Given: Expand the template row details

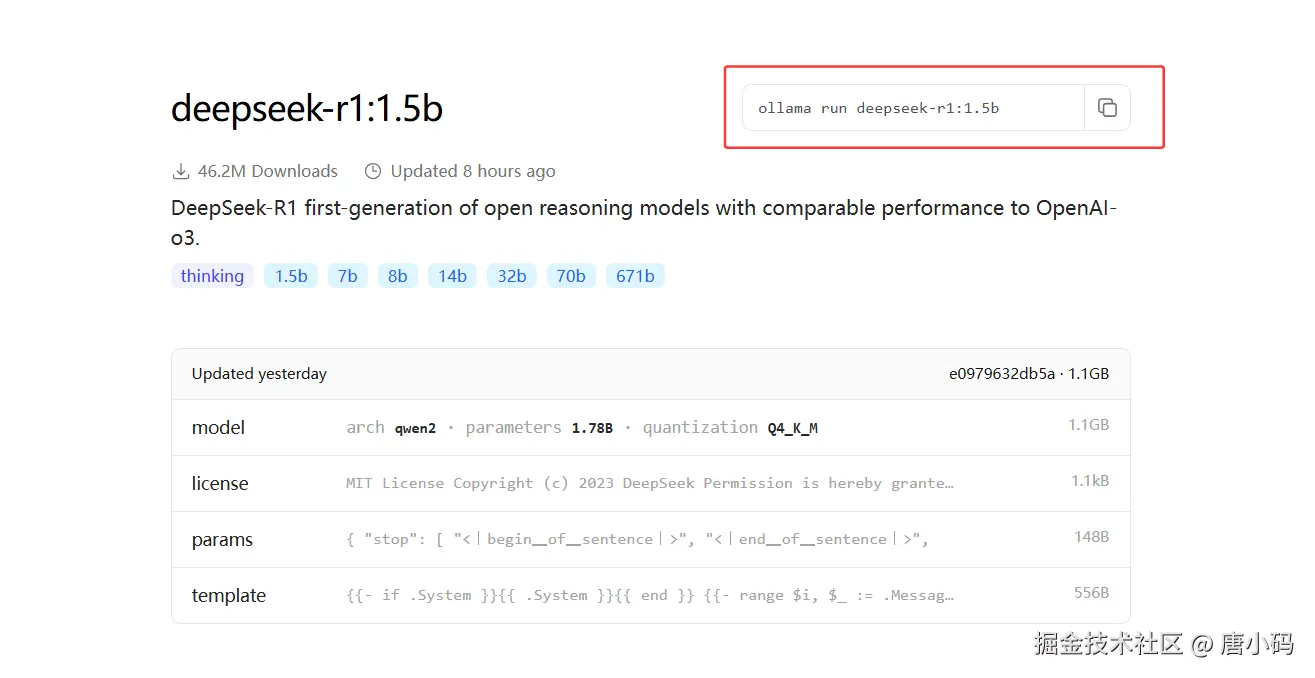Looking at the screenshot, I should [x=228, y=595].
